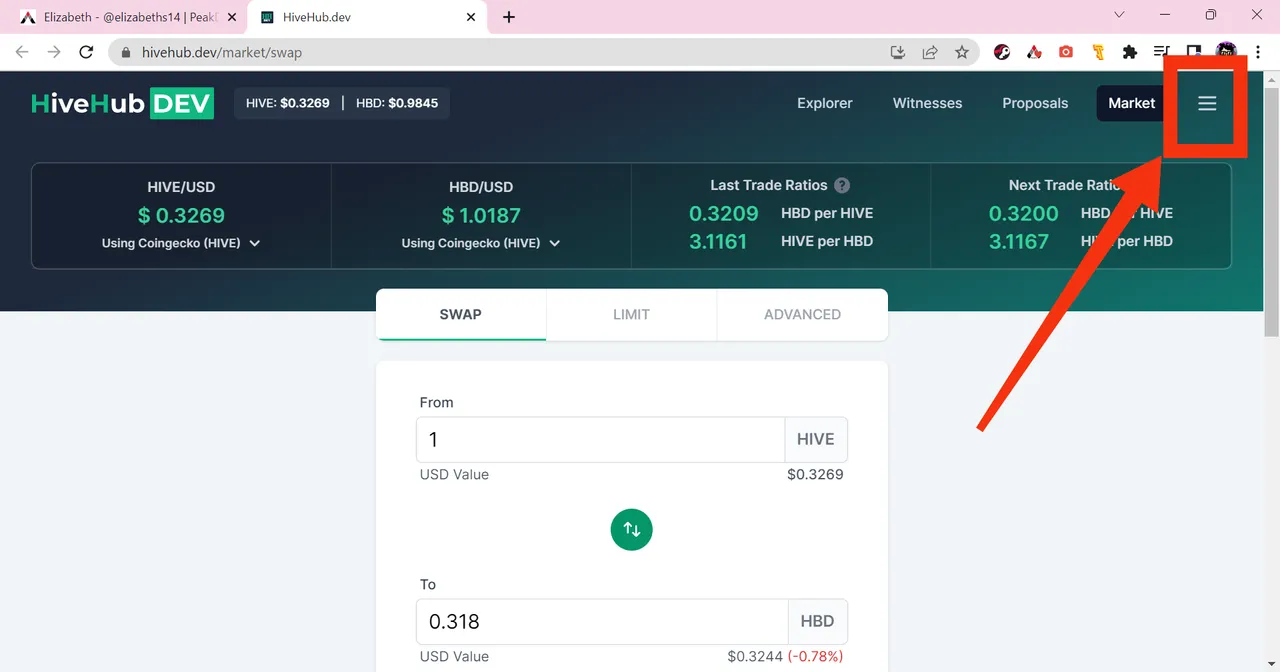Open the Hive Keychain extension
This screenshot has height=672, width=1280.
pos(1002,52)
